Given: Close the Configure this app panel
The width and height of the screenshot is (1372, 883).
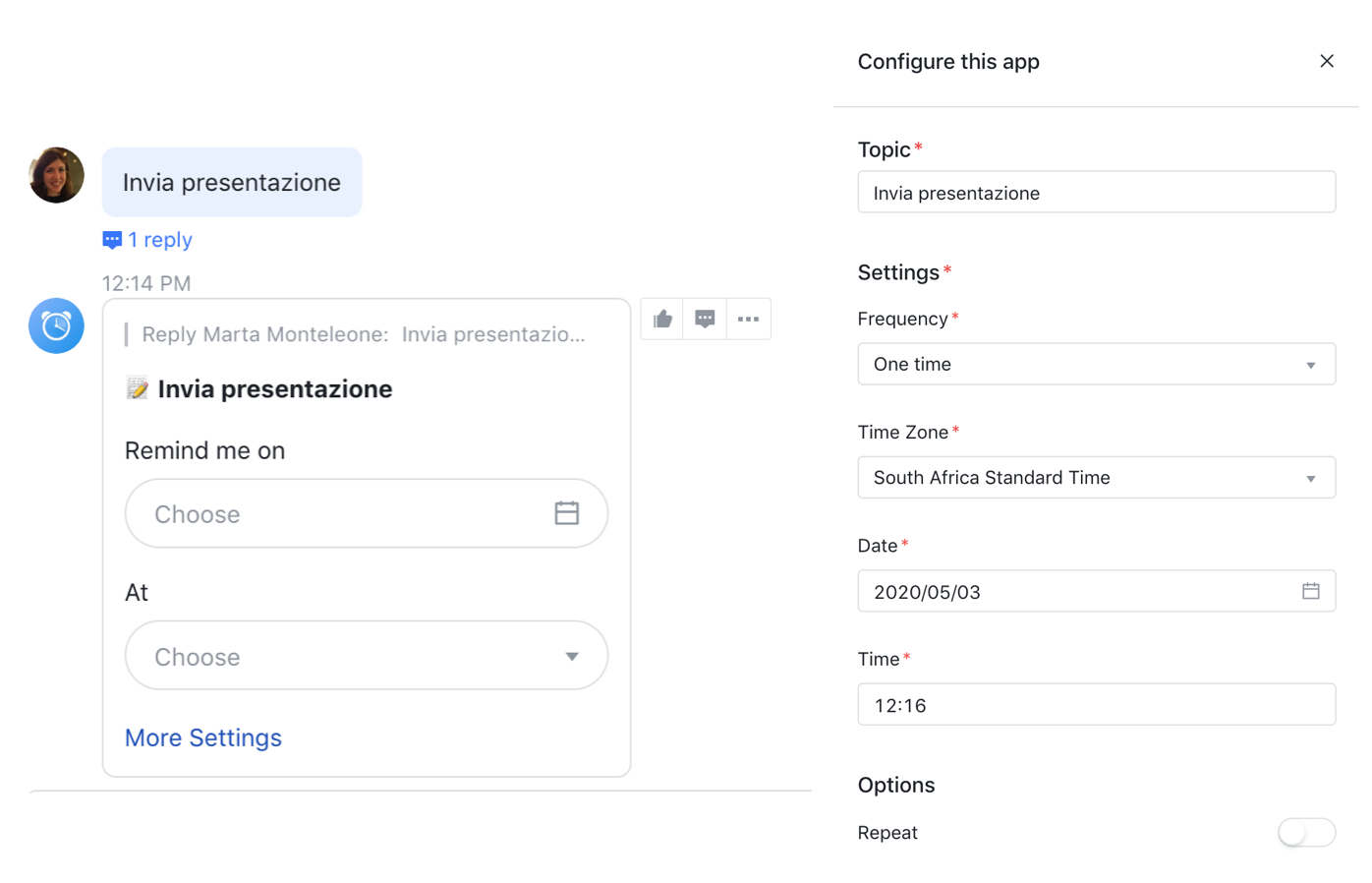Looking at the screenshot, I should [1326, 61].
